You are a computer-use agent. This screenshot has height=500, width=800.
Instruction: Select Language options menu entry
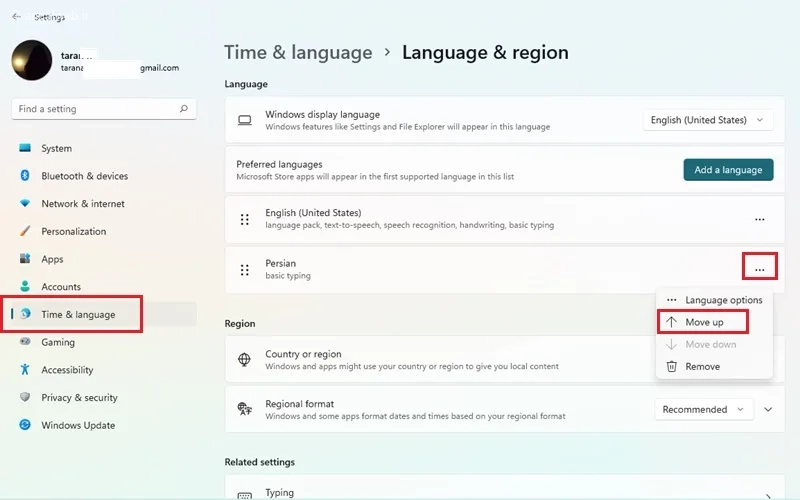pyautogui.click(x=714, y=300)
